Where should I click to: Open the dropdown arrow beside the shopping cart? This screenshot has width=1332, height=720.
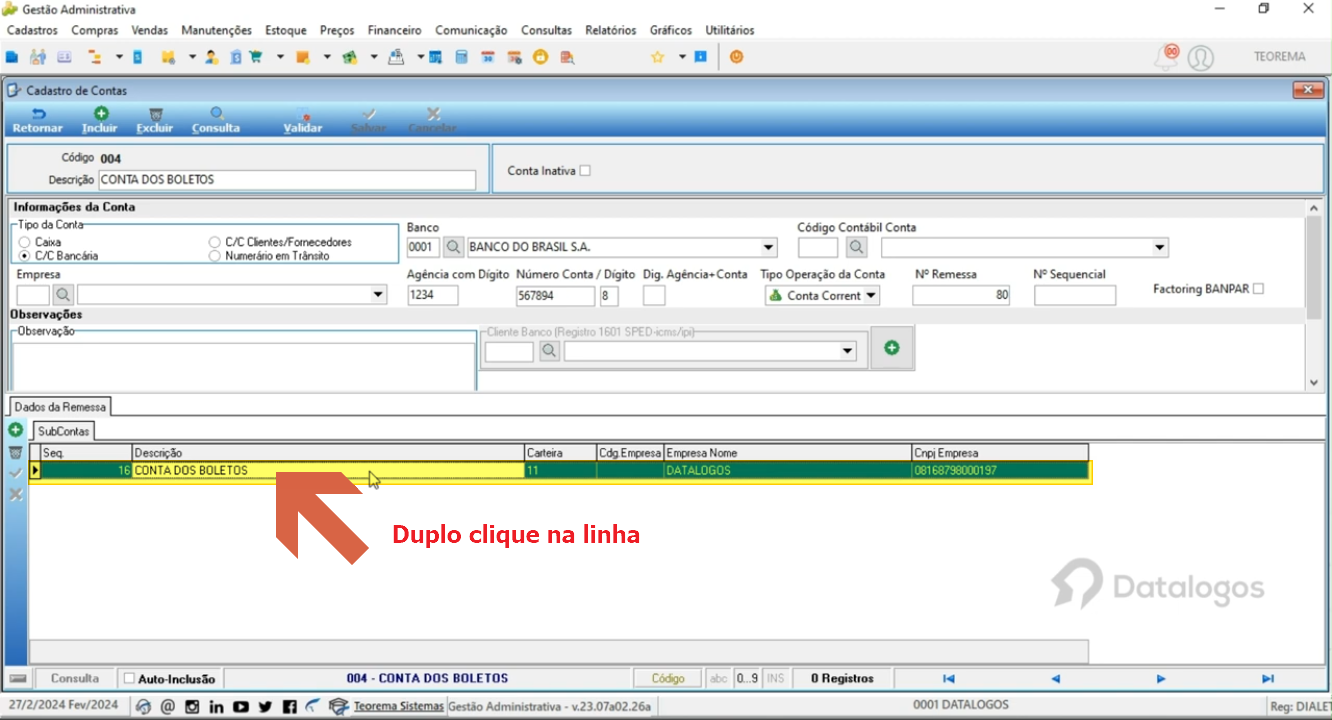pos(280,57)
